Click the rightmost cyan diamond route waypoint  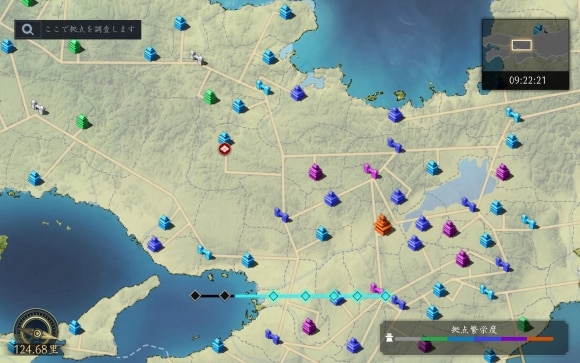pyautogui.click(x=385, y=296)
